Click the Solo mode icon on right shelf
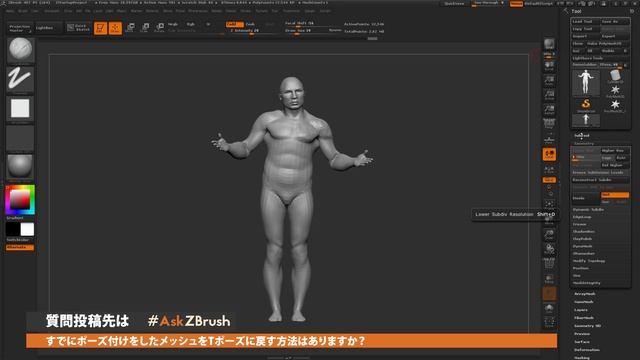Viewport: 640px width, 360px height. tap(549, 309)
